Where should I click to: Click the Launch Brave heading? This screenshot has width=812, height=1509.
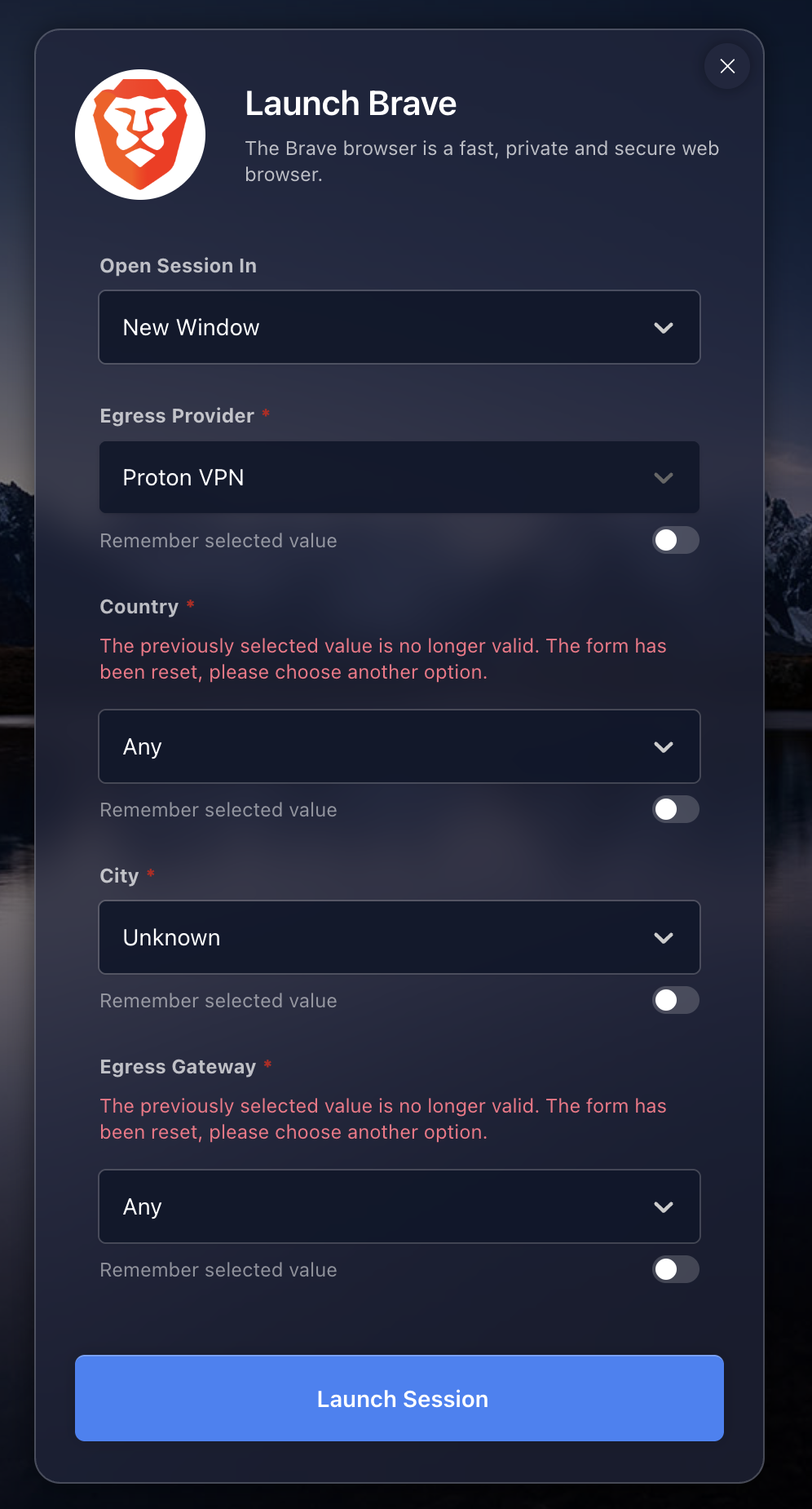pyautogui.click(x=351, y=104)
